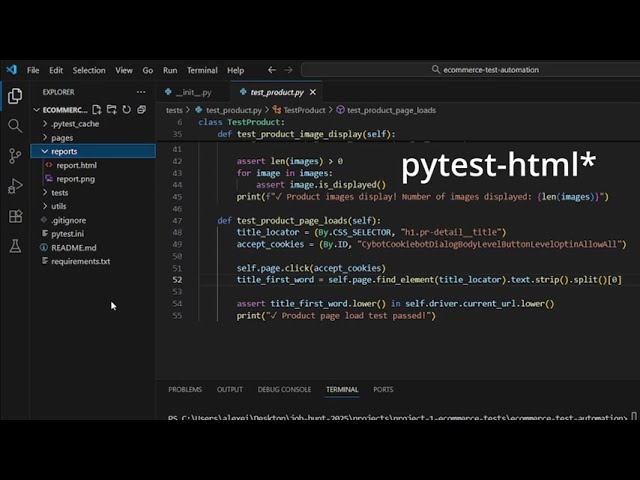Select the test_product.py editor tab
This screenshot has width=640, height=480.
coord(276,92)
